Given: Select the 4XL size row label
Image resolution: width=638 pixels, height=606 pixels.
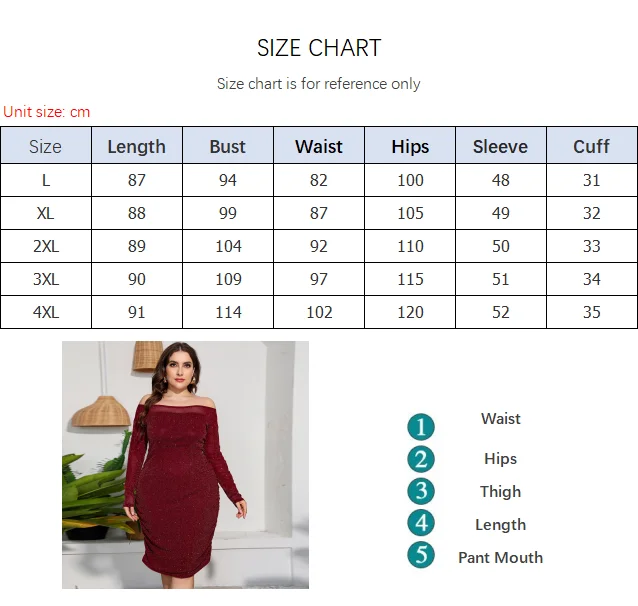Looking at the screenshot, I should point(45,312).
